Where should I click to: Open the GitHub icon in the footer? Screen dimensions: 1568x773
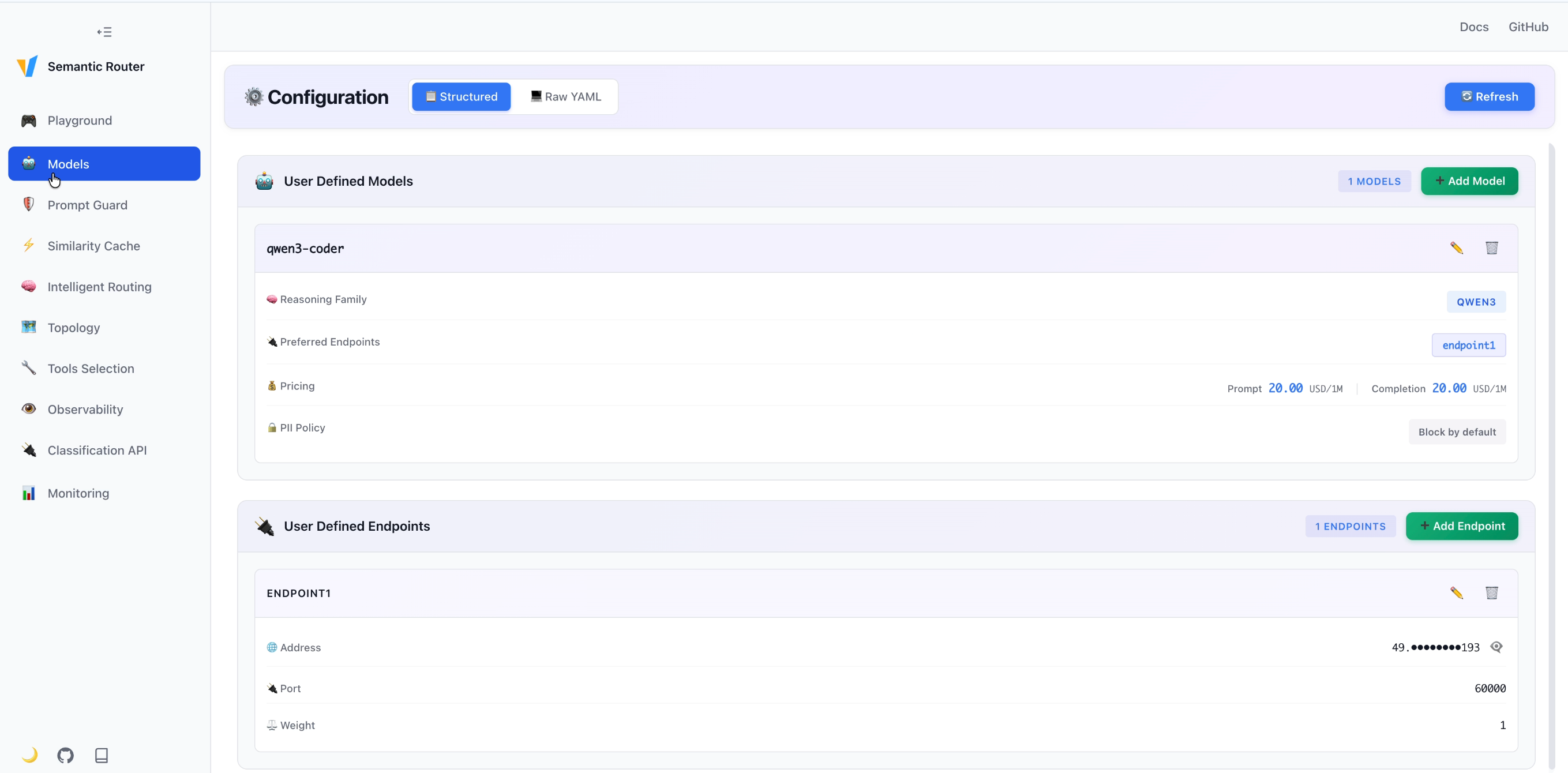point(66,755)
